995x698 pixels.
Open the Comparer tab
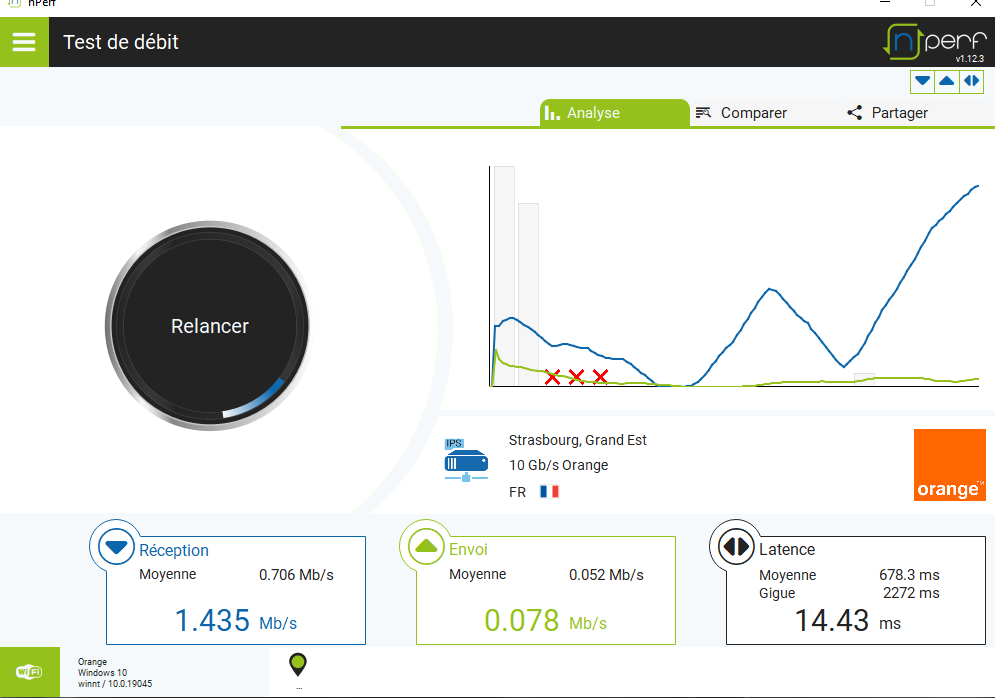coord(741,113)
